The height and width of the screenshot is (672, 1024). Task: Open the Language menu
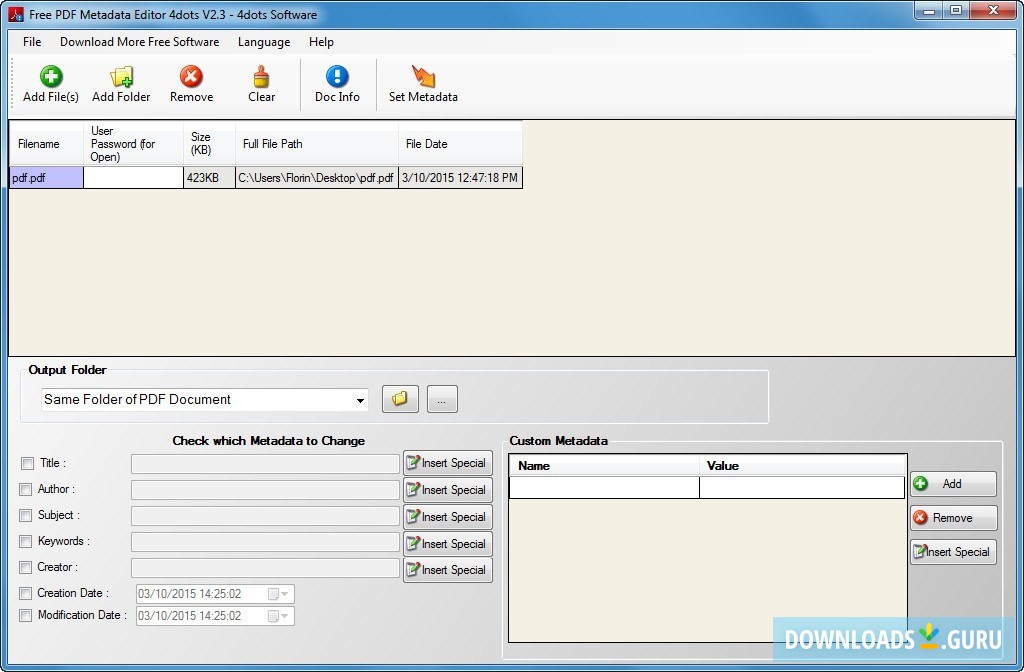pyautogui.click(x=264, y=42)
